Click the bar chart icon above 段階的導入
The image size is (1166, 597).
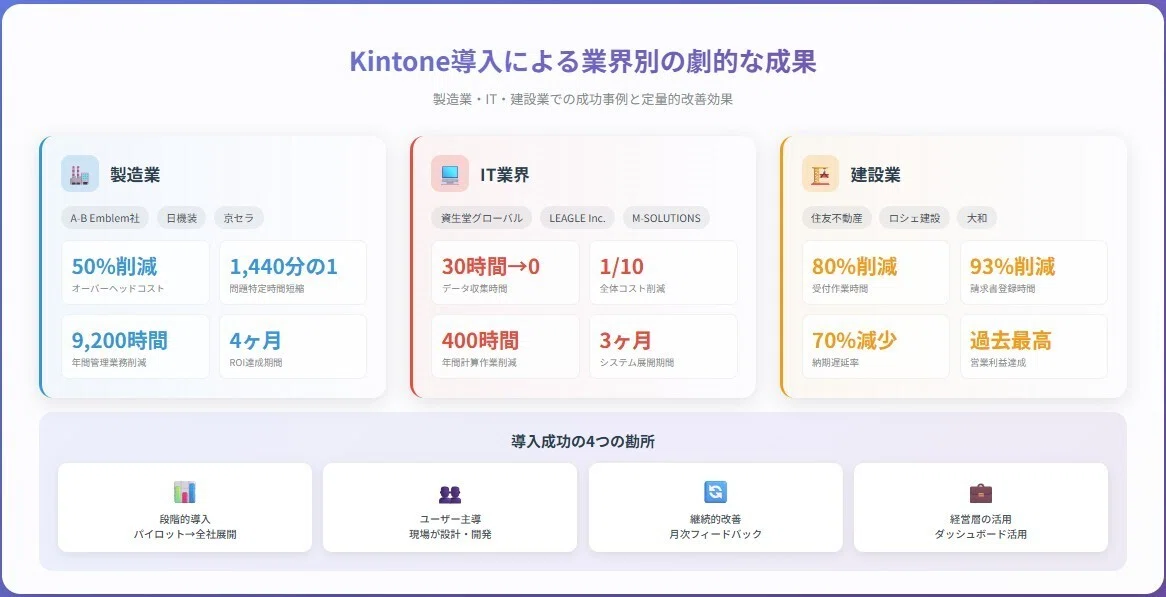[184, 492]
